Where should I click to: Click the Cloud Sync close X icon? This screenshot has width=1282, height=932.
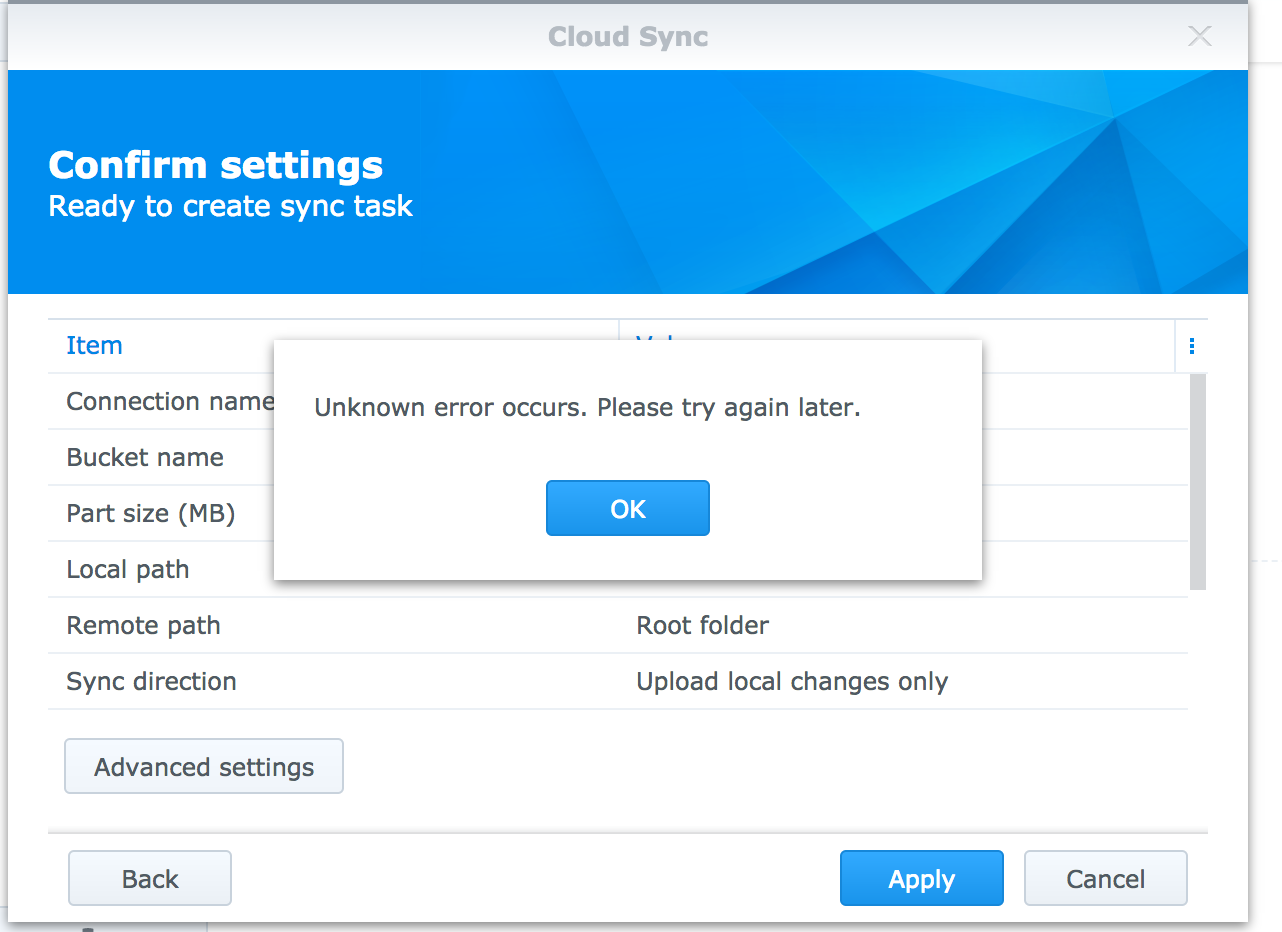pyautogui.click(x=1199, y=36)
